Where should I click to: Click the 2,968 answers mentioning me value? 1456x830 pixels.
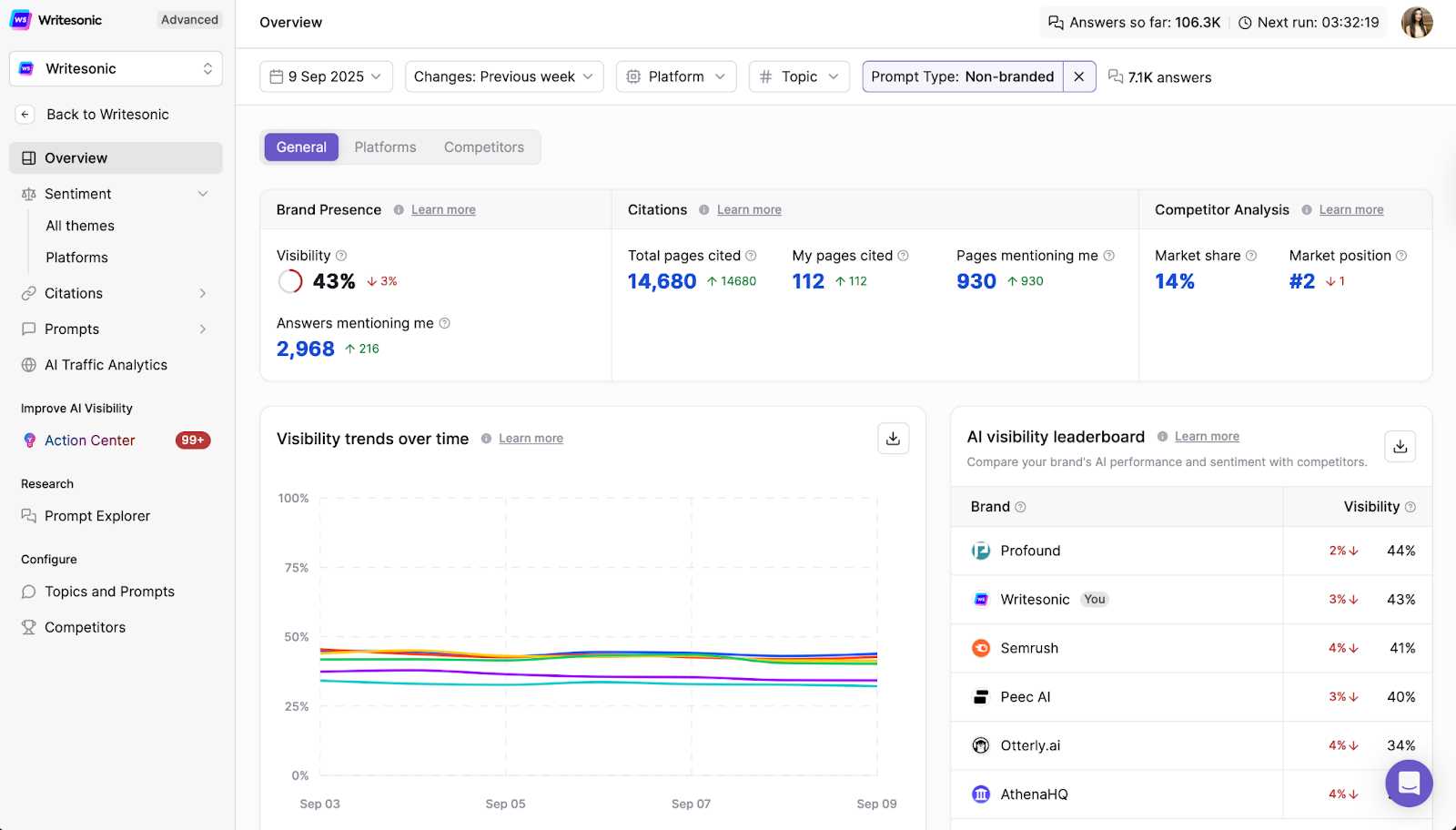coord(306,349)
